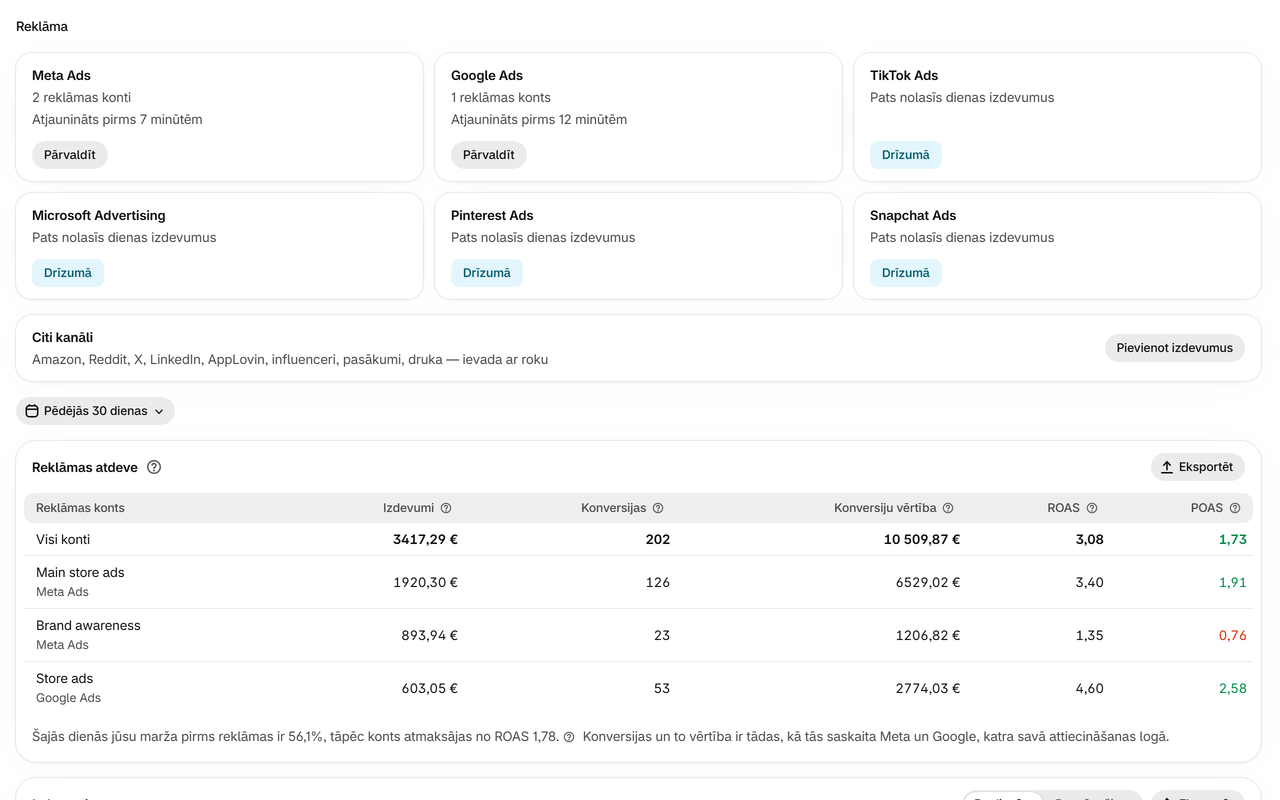The height and width of the screenshot is (800, 1280).
Task: Click spend value 893,94 €
Action: coord(428,635)
